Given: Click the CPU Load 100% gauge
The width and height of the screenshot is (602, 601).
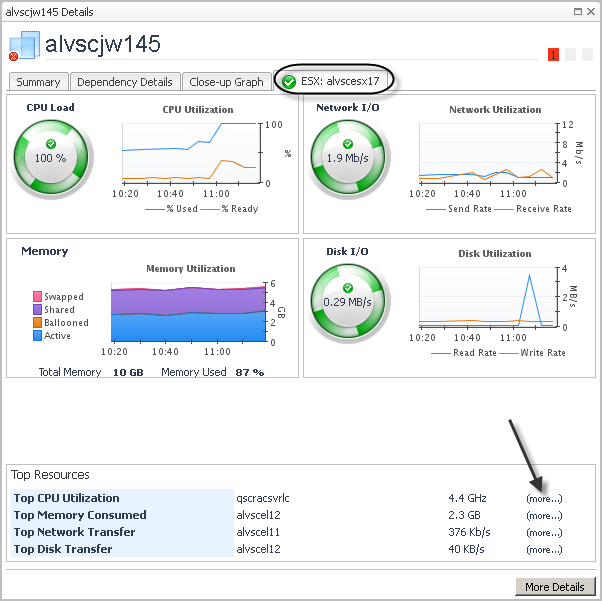Looking at the screenshot, I should coord(51,157).
